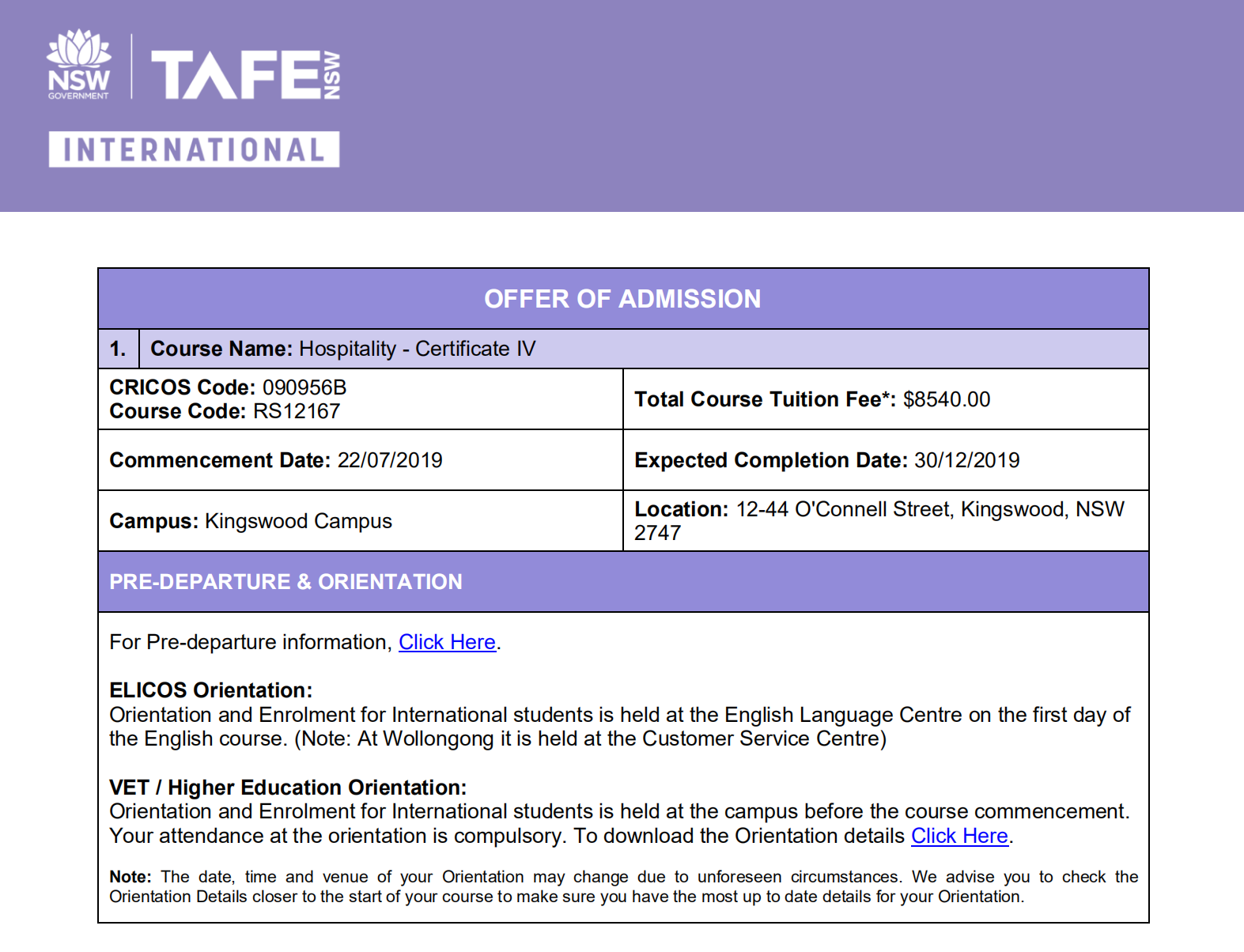Click the Note paragraph about Orientation changes

coord(622,886)
